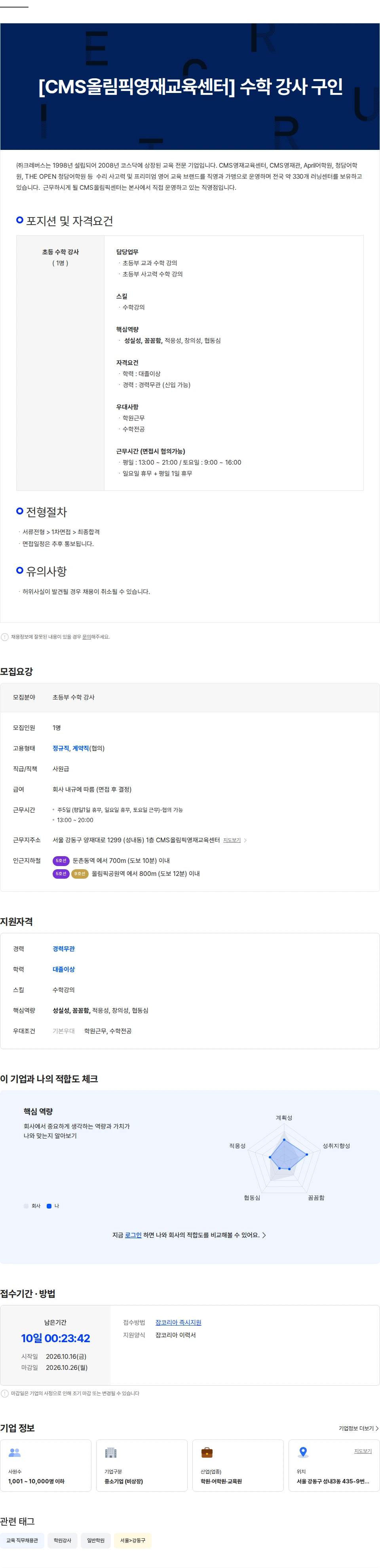Open the 중소기업 (비상장) card
The width and height of the screenshot is (380, 1568).
tap(142, 1466)
